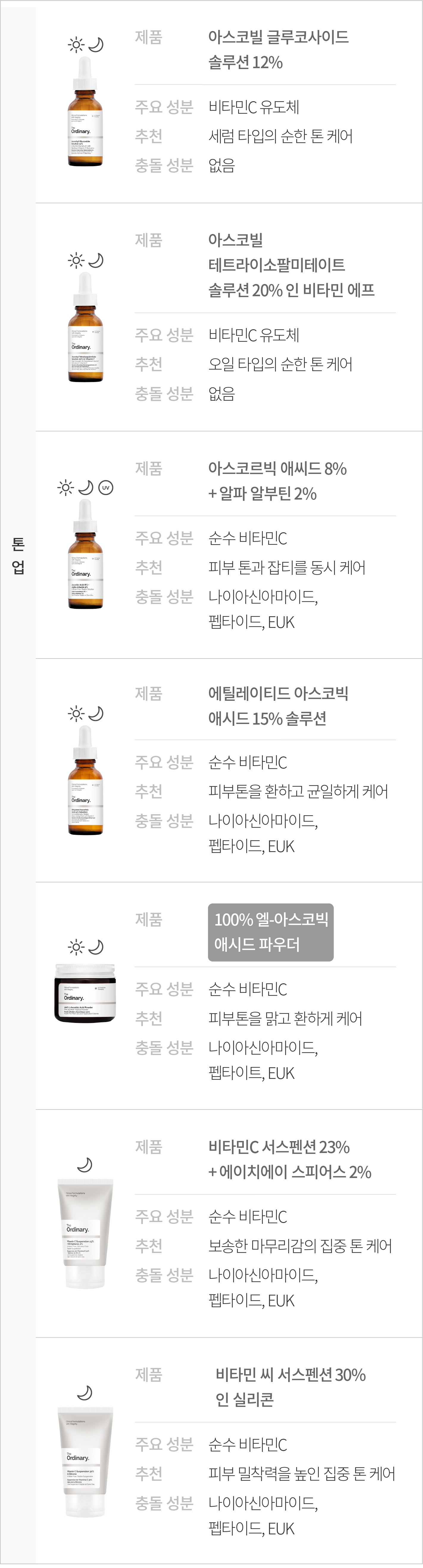Open 비타민C 서스펜션 23% product title

pos(290,1160)
